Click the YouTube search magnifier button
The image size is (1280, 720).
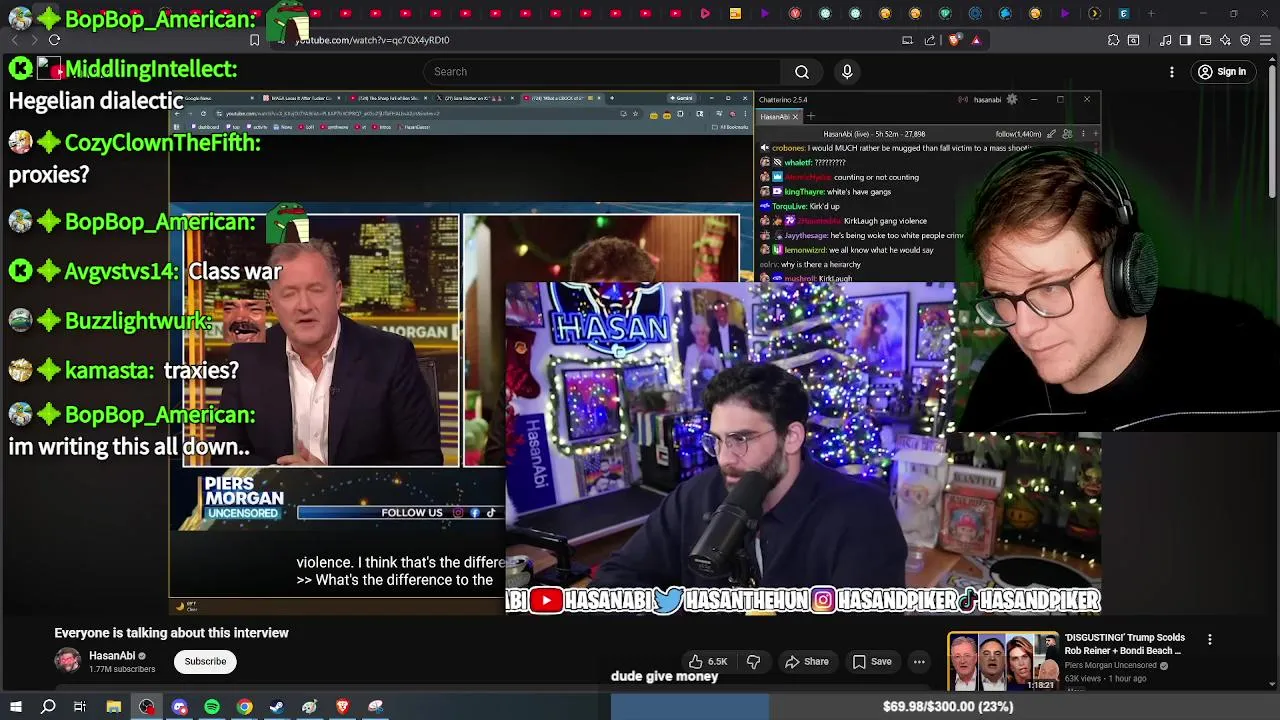802,71
